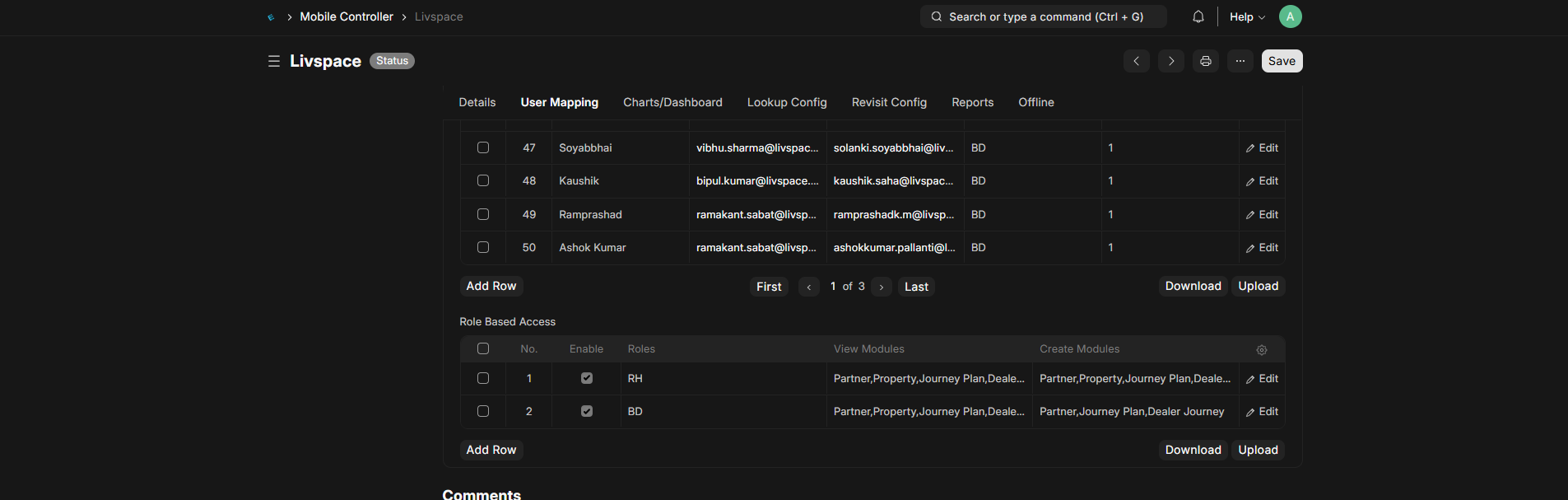Open Role Based Access column settings gear
The width and height of the screenshot is (1568, 500).
(x=1262, y=350)
